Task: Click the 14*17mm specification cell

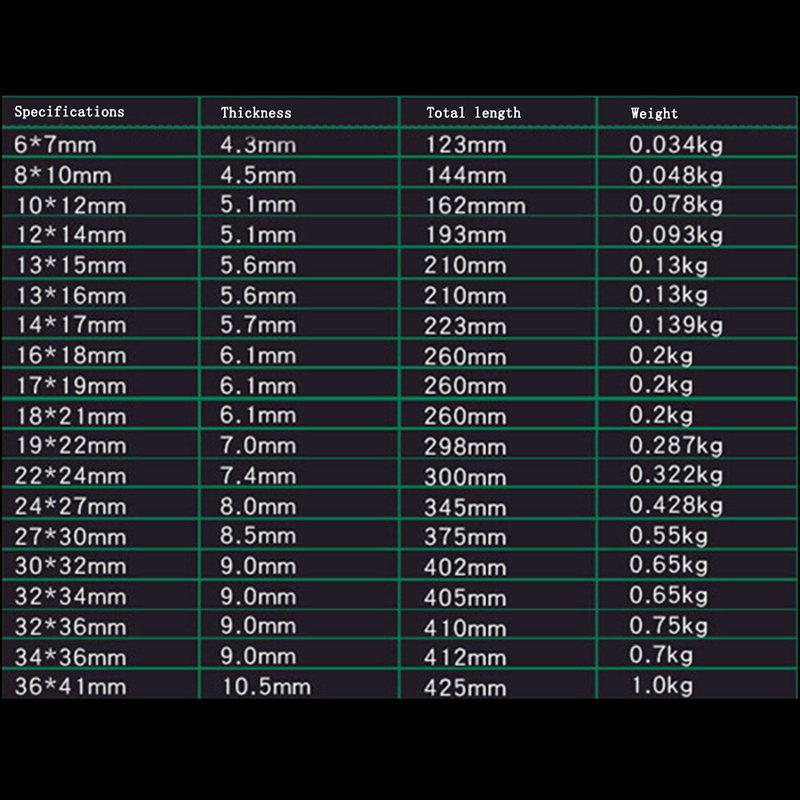Action: [x=70, y=325]
